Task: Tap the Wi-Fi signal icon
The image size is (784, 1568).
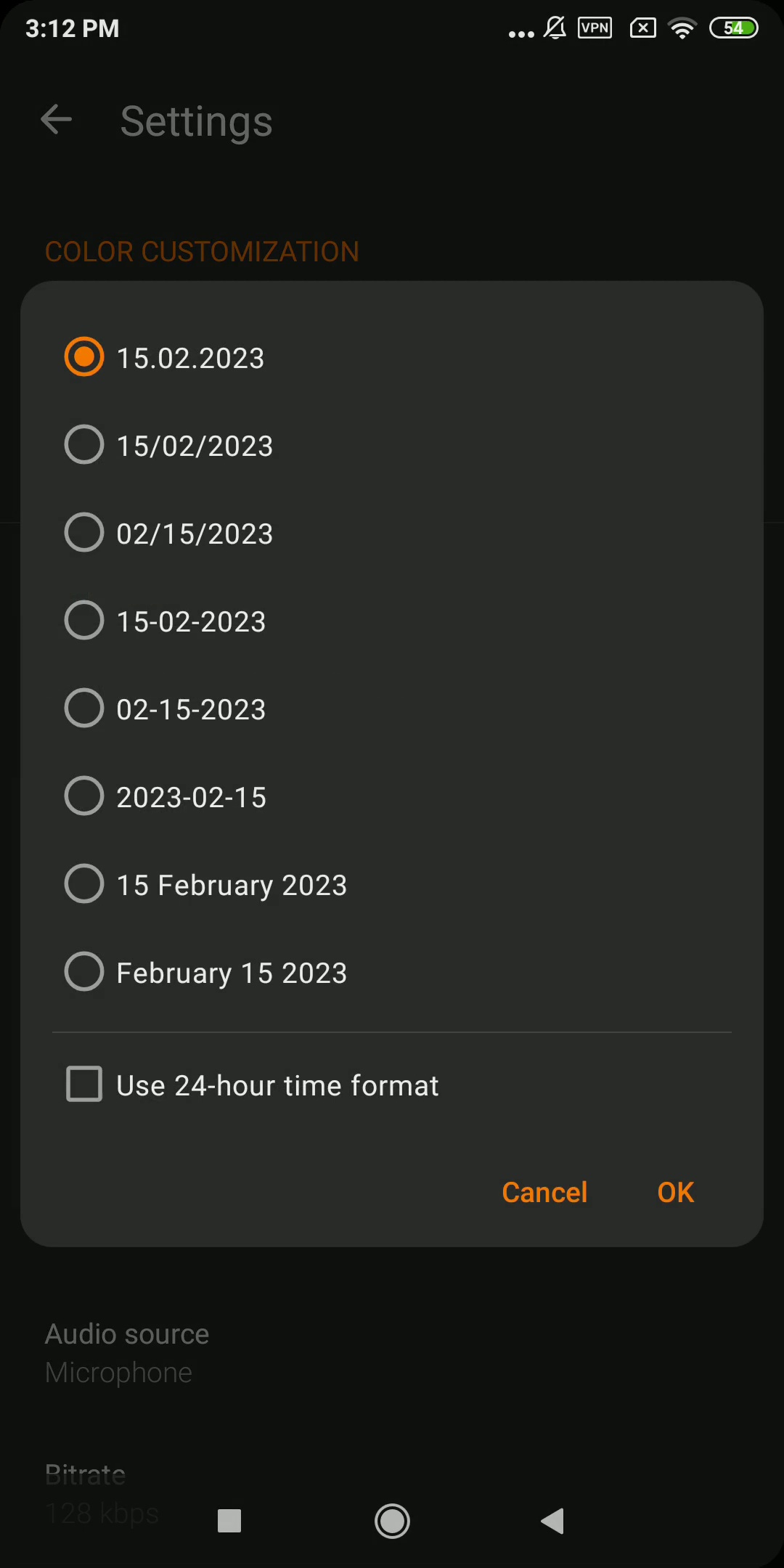Action: pos(682,28)
